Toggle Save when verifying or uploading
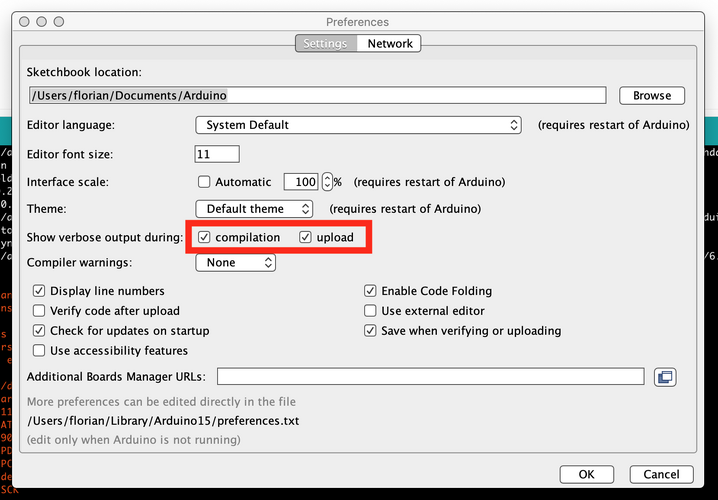 tap(370, 331)
